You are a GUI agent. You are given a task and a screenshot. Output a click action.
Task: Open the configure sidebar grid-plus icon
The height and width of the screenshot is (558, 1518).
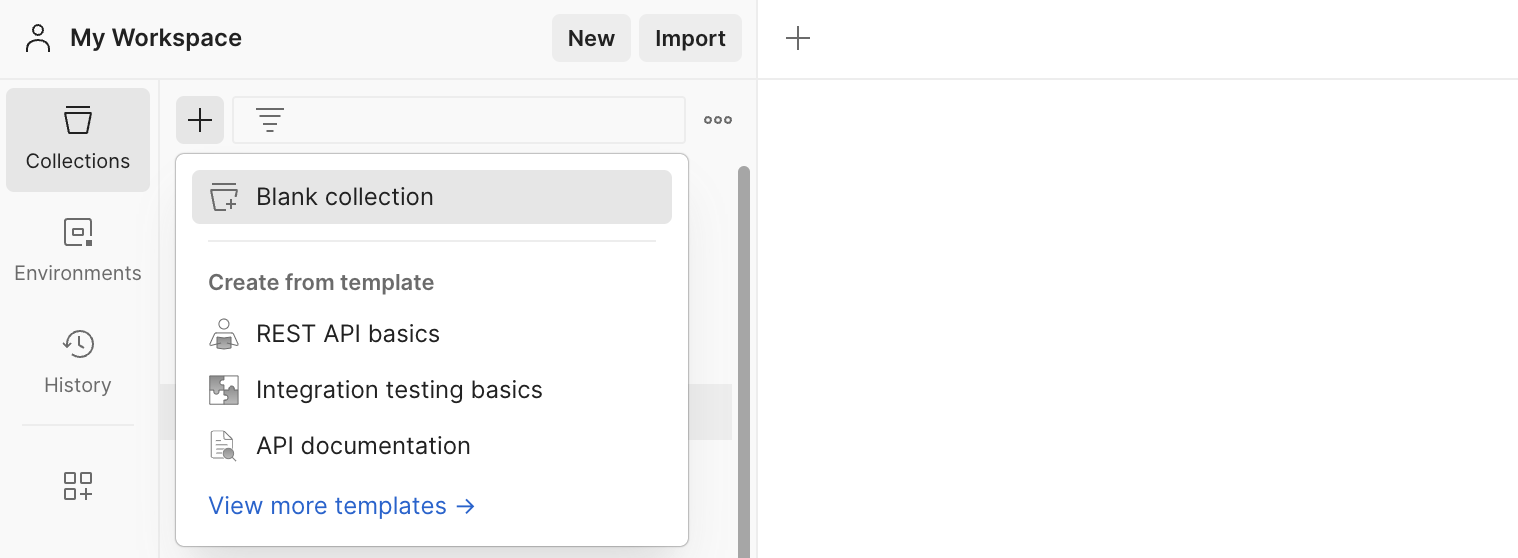tap(78, 486)
